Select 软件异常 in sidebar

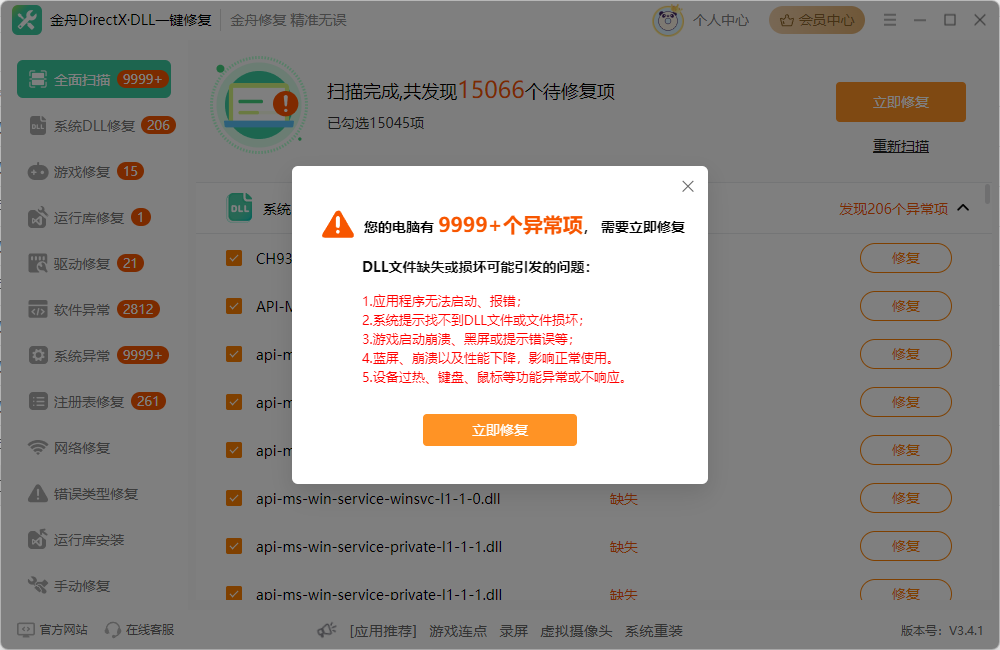pyautogui.click(x=94, y=309)
